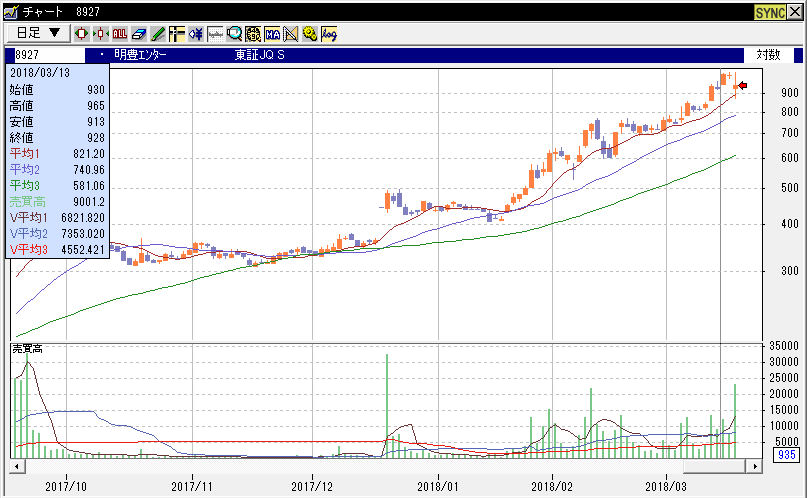The width and height of the screenshot is (807, 498).
Task: Open the 日足 timeframe dropdown
Action: [39, 33]
